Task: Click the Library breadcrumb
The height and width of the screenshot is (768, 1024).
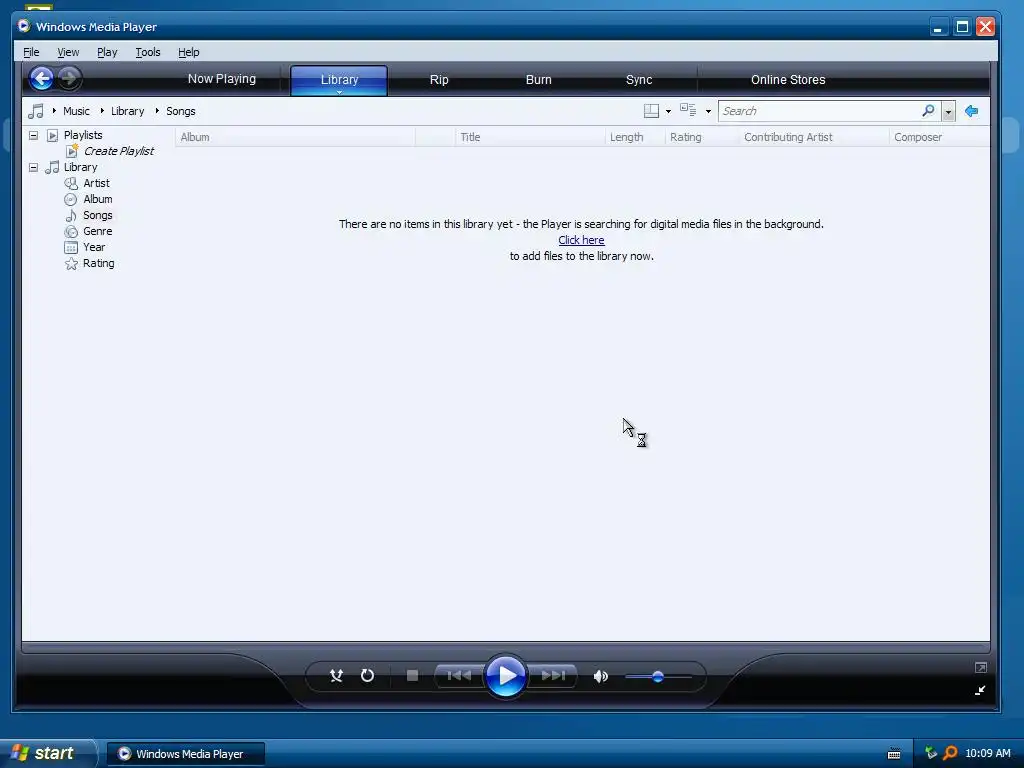Action: [127, 111]
